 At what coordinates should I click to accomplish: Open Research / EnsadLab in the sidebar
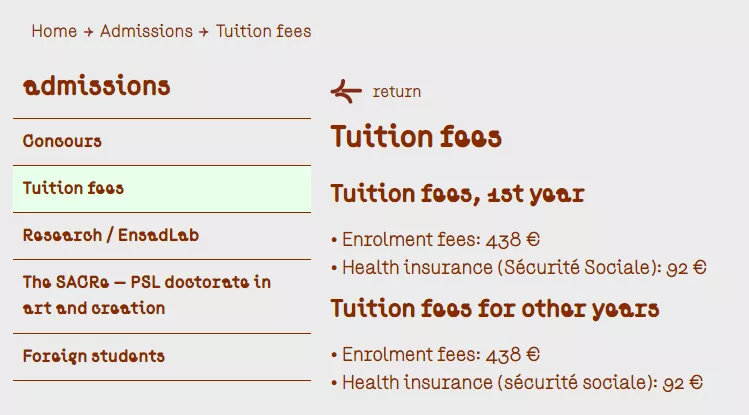tap(110, 235)
